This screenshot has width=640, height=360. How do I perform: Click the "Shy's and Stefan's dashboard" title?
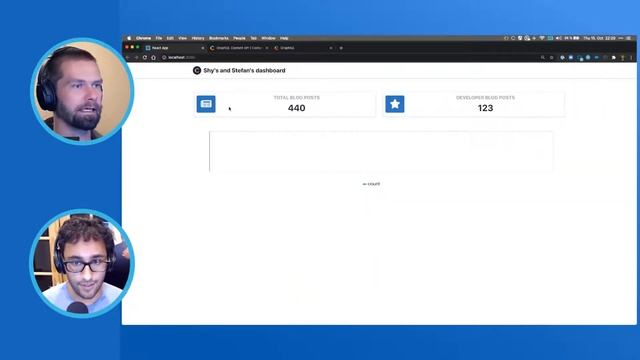[244, 70]
